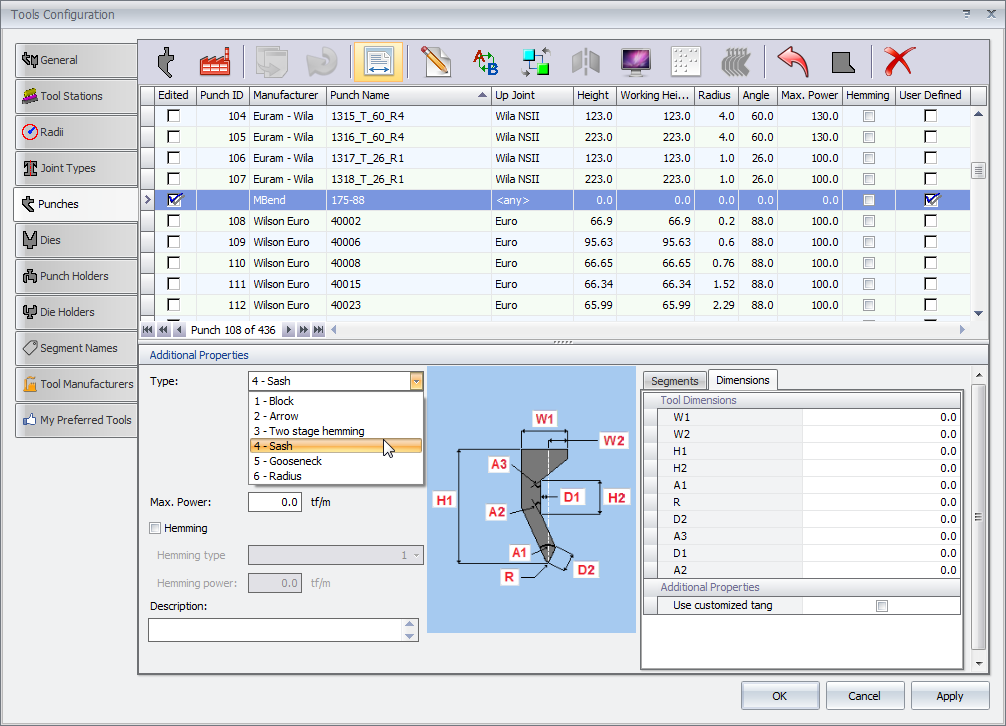Check Use customized tang option
The image size is (1006, 726).
tap(881, 605)
